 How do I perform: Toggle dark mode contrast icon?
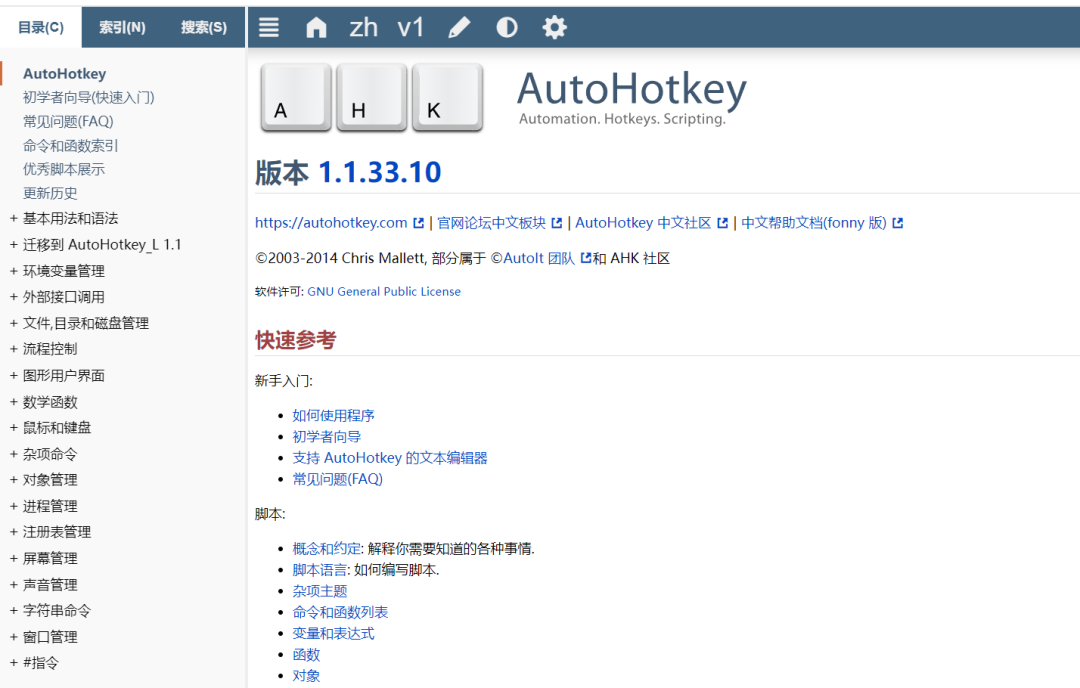coord(507,28)
